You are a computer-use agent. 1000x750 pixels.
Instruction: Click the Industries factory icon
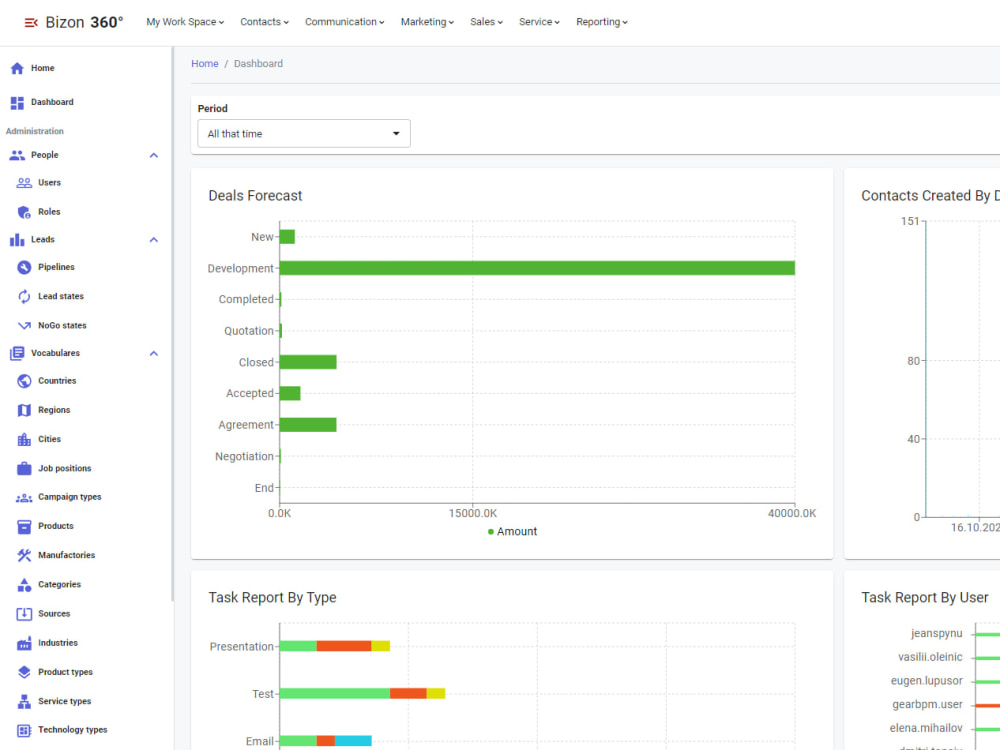[x=24, y=643]
